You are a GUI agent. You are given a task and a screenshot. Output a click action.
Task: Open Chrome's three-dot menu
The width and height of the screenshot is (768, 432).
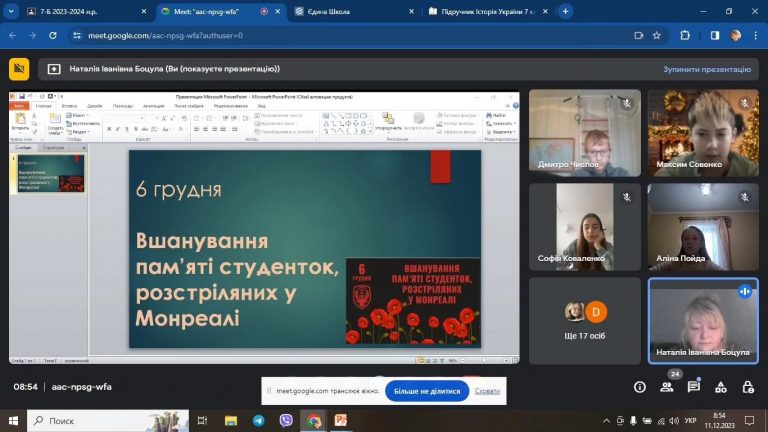[x=756, y=35]
